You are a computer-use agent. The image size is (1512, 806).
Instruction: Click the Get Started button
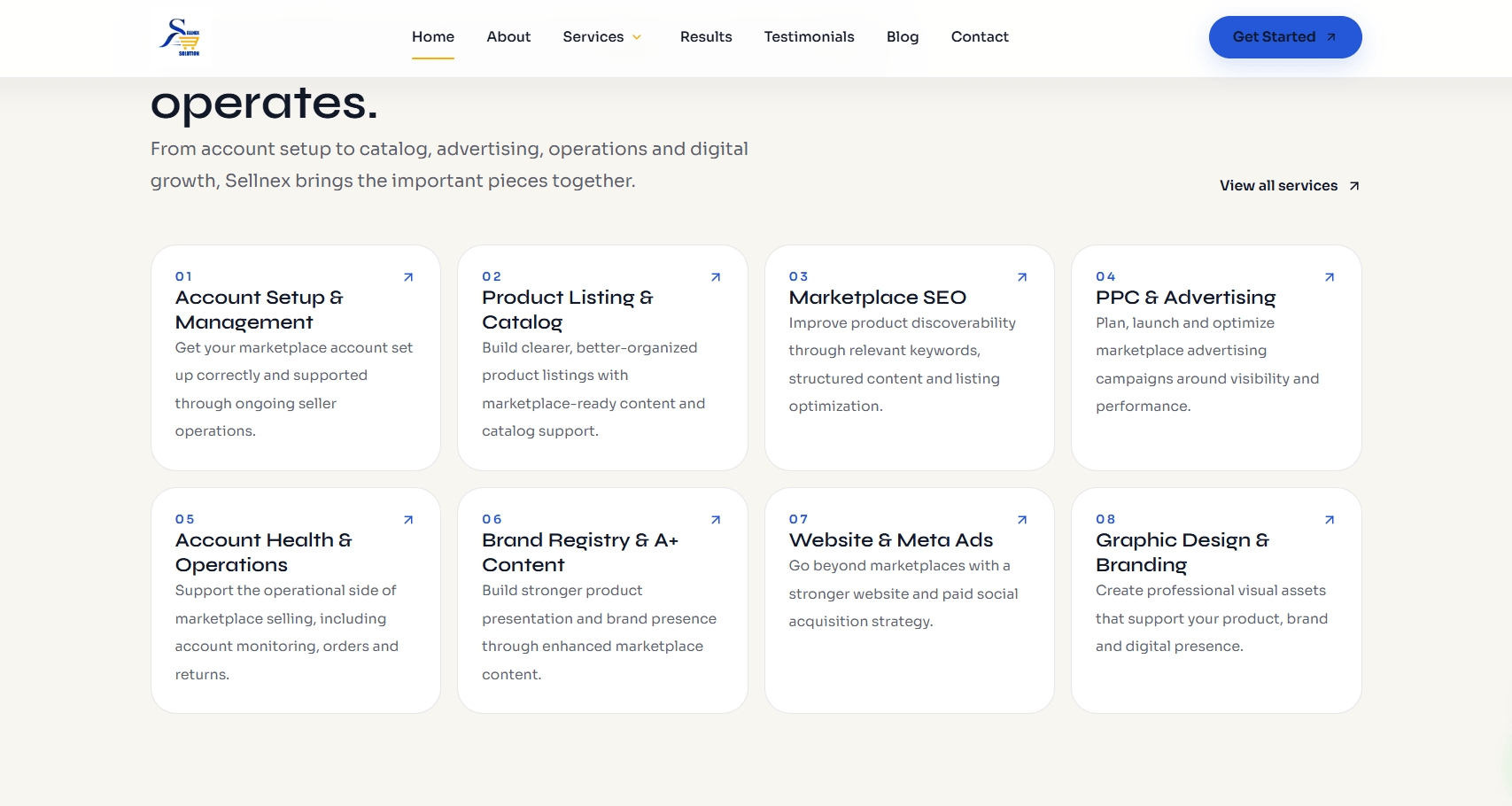pyautogui.click(x=1285, y=37)
